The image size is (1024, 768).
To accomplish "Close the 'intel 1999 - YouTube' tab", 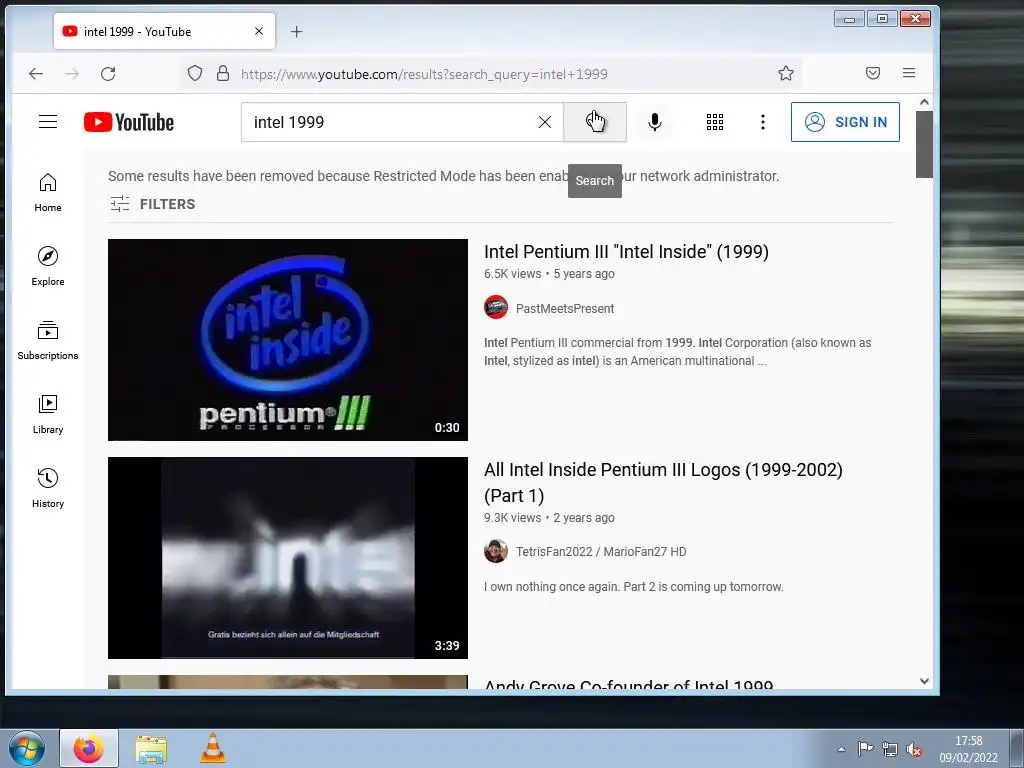I will (x=259, y=31).
